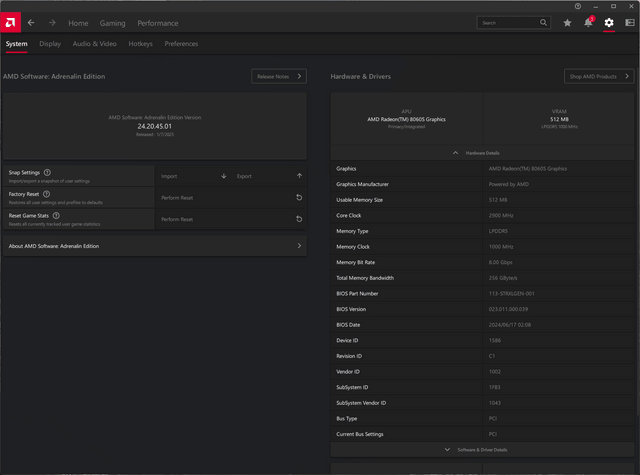Select the Bus Type row

click(x=482, y=418)
